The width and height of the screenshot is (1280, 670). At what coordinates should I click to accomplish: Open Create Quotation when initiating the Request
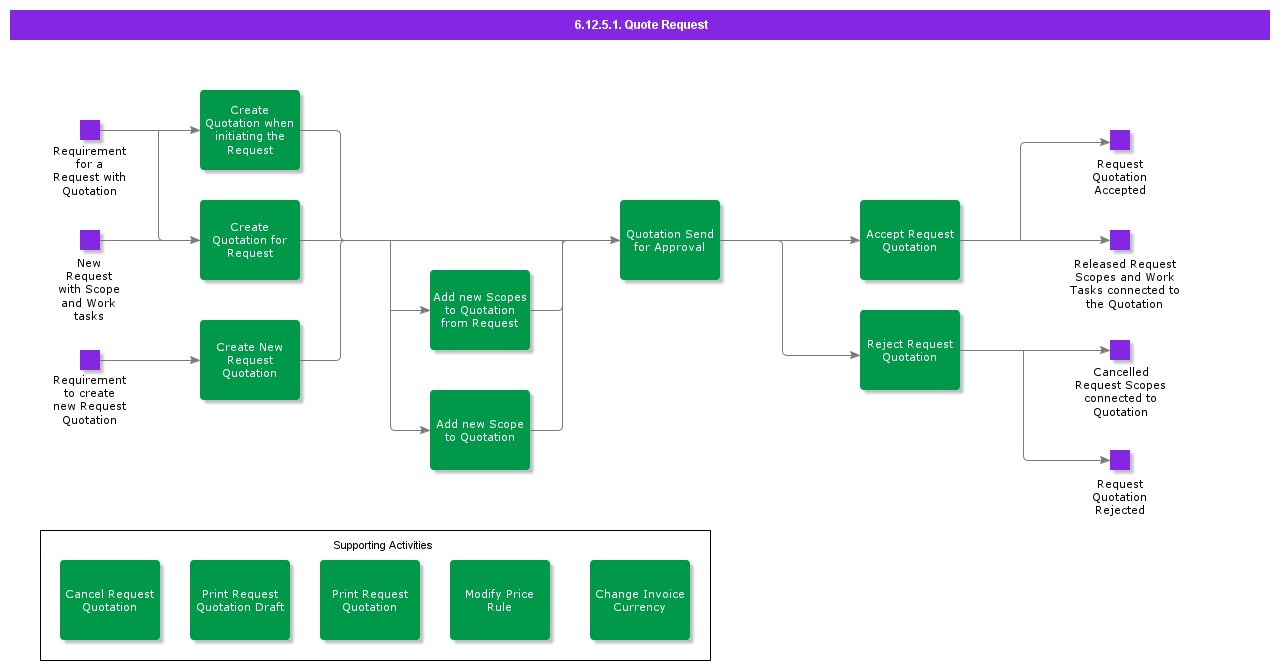point(250,130)
